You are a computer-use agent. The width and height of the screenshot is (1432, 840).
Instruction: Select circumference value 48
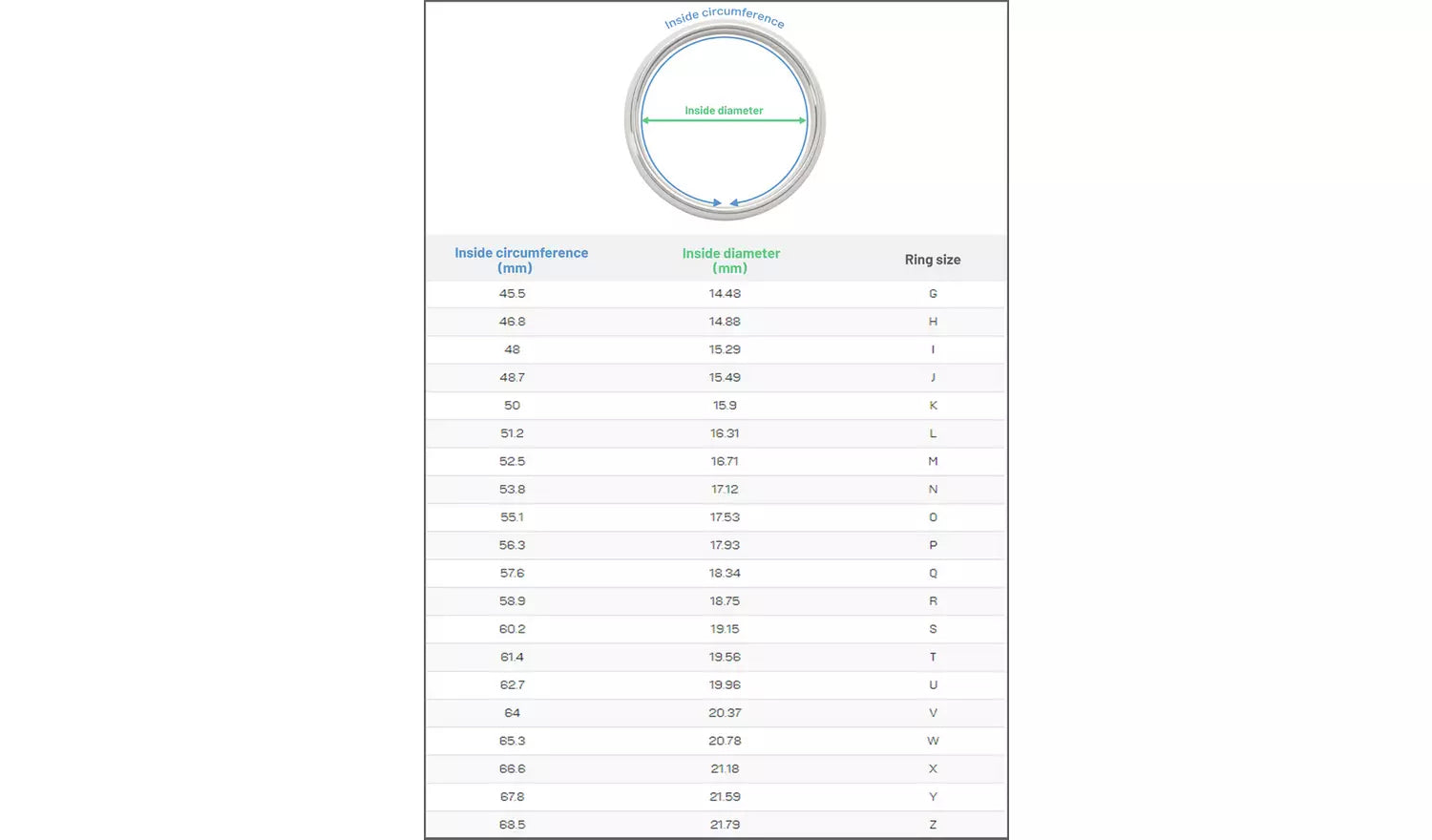click(512, 349)
